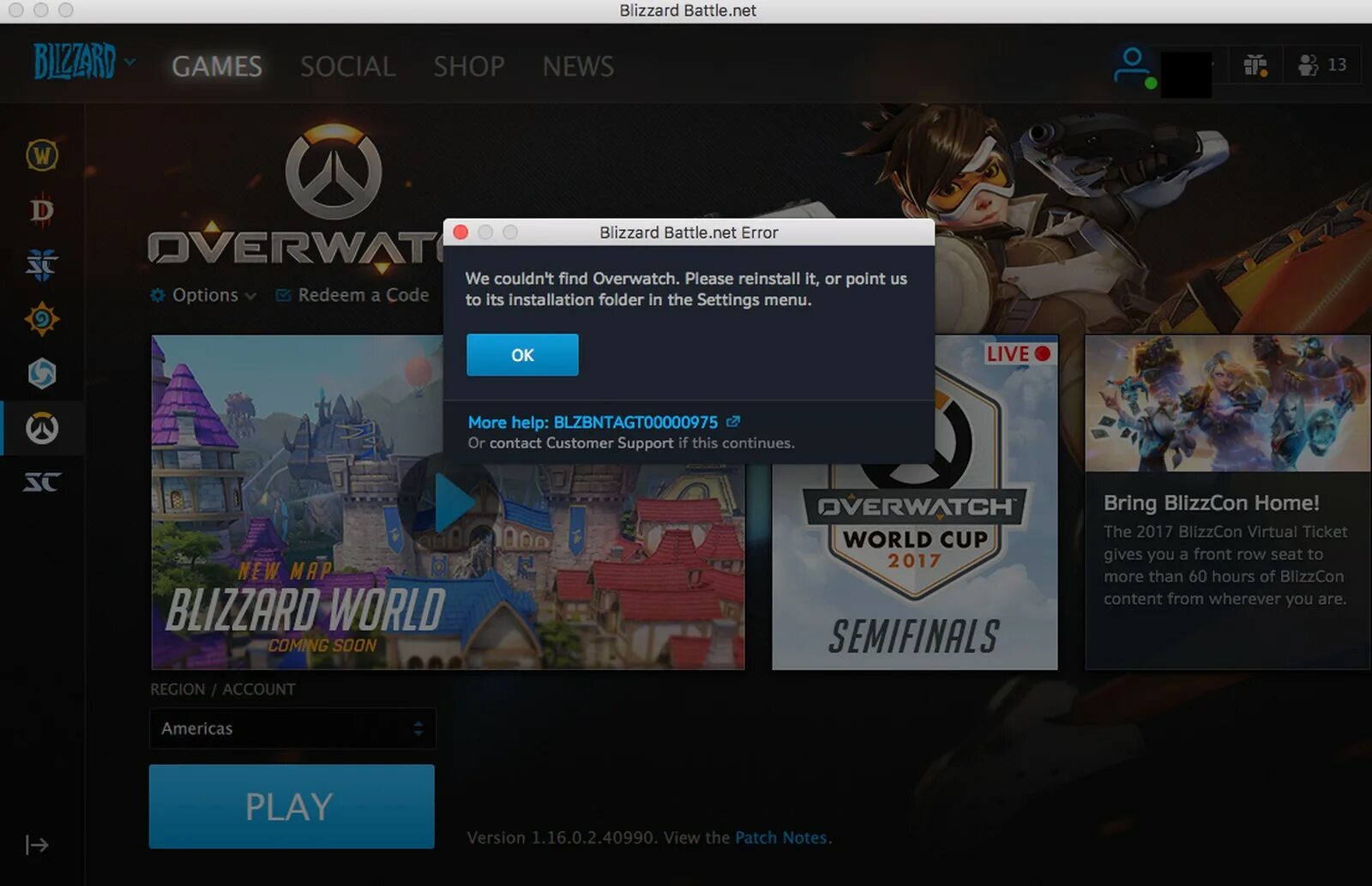The width and height of the screenshot is (1372, 886).
Task: Open the gifts icon in header
Action: pos(1255,65)
